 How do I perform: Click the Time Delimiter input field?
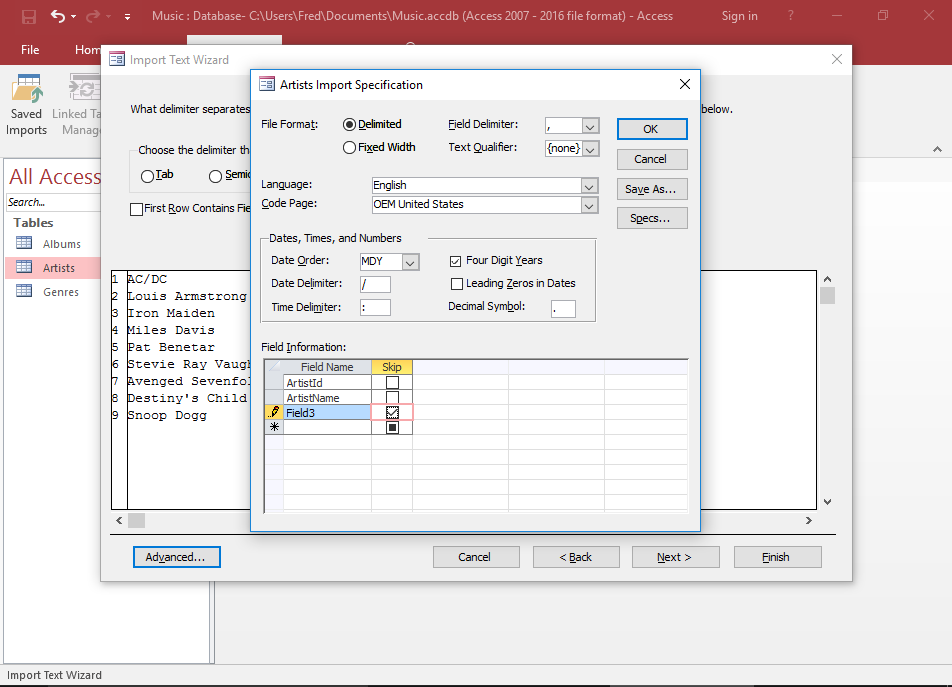375,307
